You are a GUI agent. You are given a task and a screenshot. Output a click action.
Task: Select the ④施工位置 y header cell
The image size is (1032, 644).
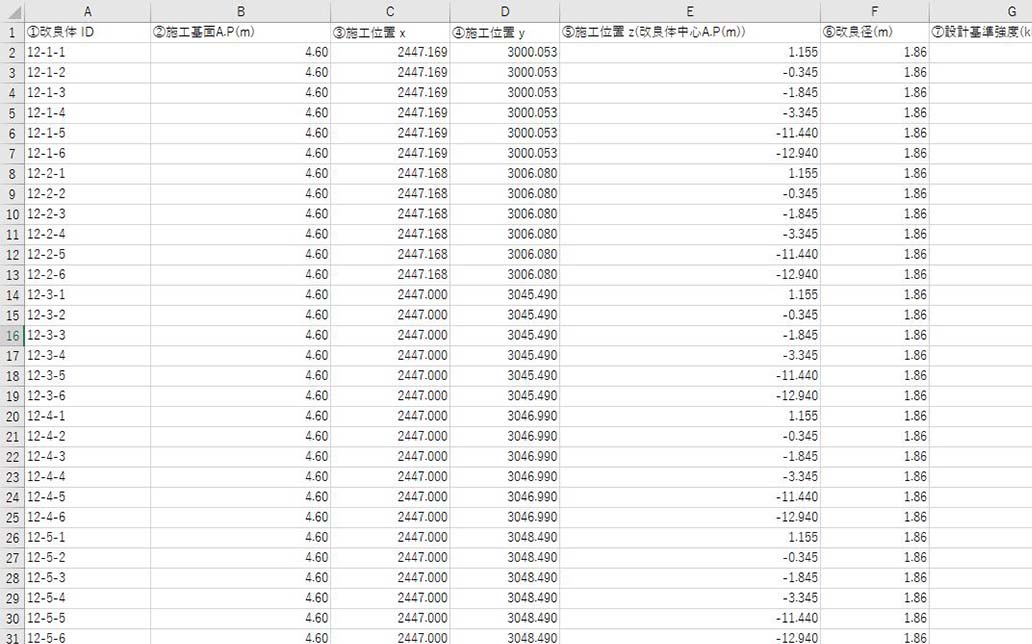504,32
